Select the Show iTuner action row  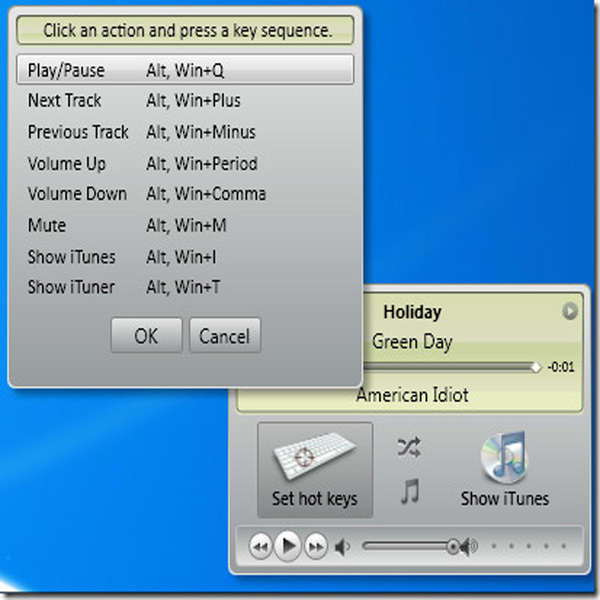pos(185,287)
